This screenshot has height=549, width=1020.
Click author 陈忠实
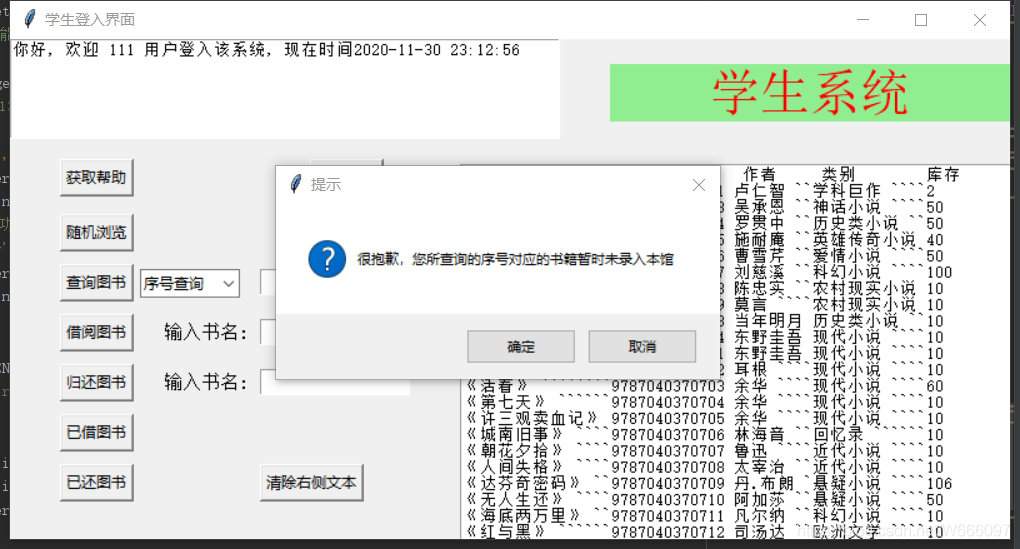coord(759,288)
